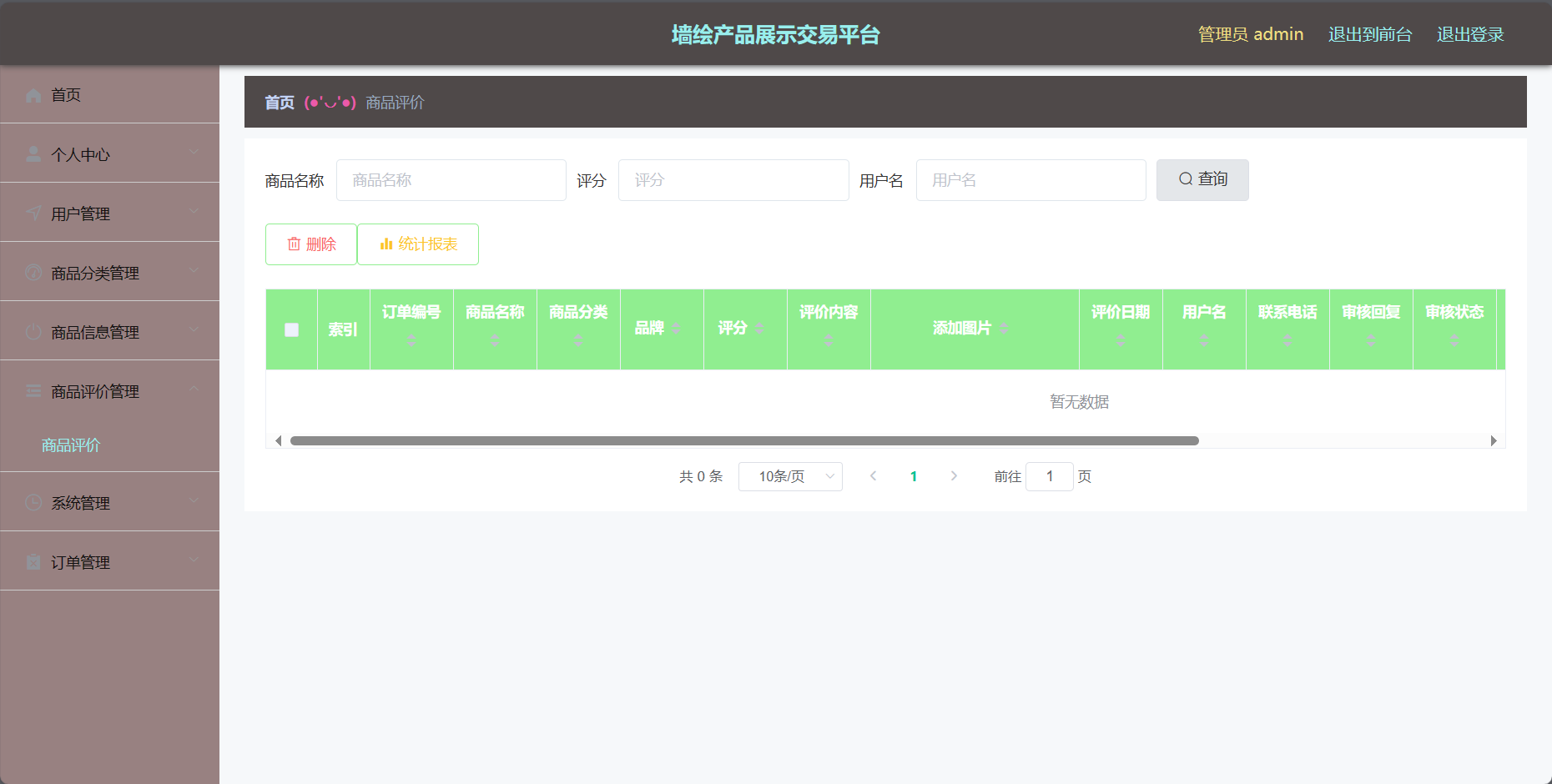The width and height of the screenshot is (1552, 784).
Task: Open the 商品信息管理 sidebar menu
Action: [109, 332]
